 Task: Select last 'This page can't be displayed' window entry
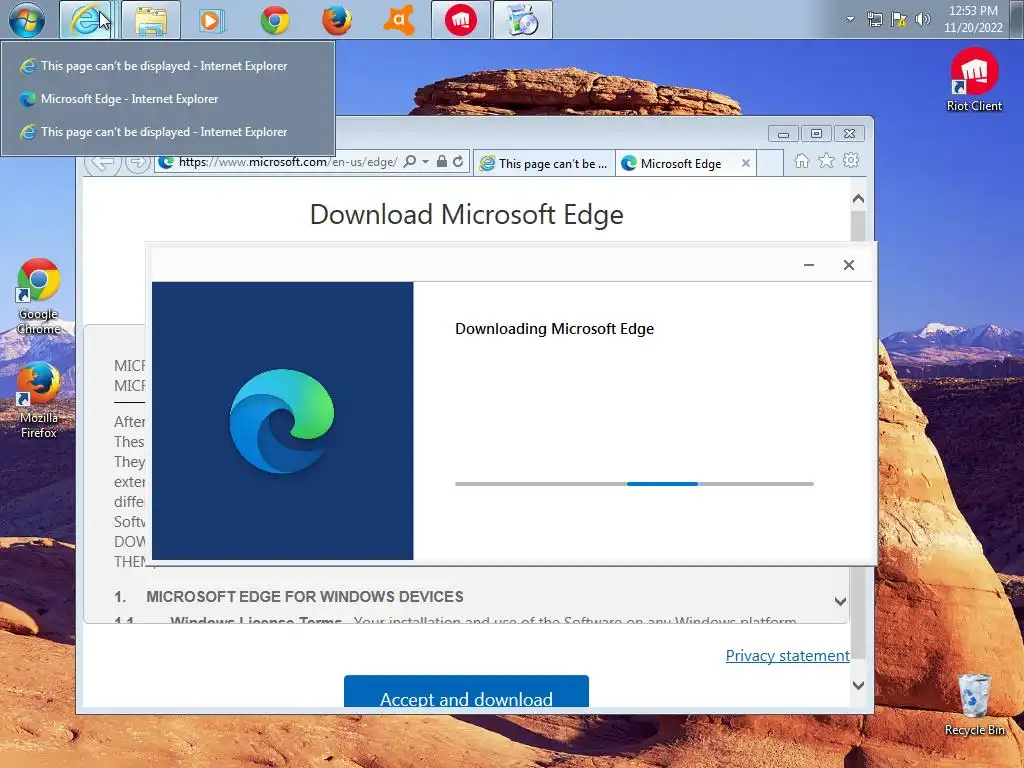[168, 132]
